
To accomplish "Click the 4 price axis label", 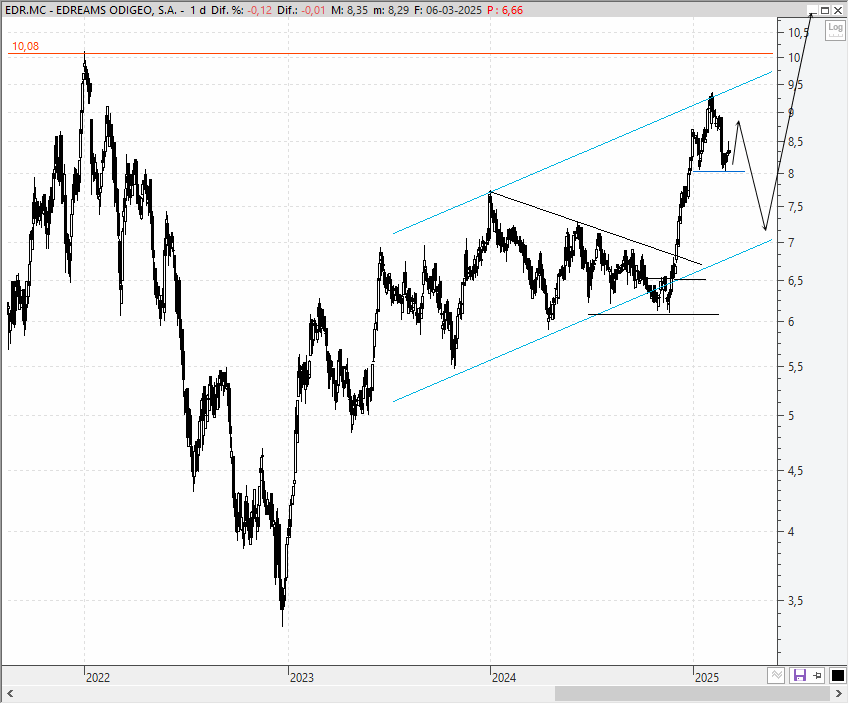I will tap(792, 532).
